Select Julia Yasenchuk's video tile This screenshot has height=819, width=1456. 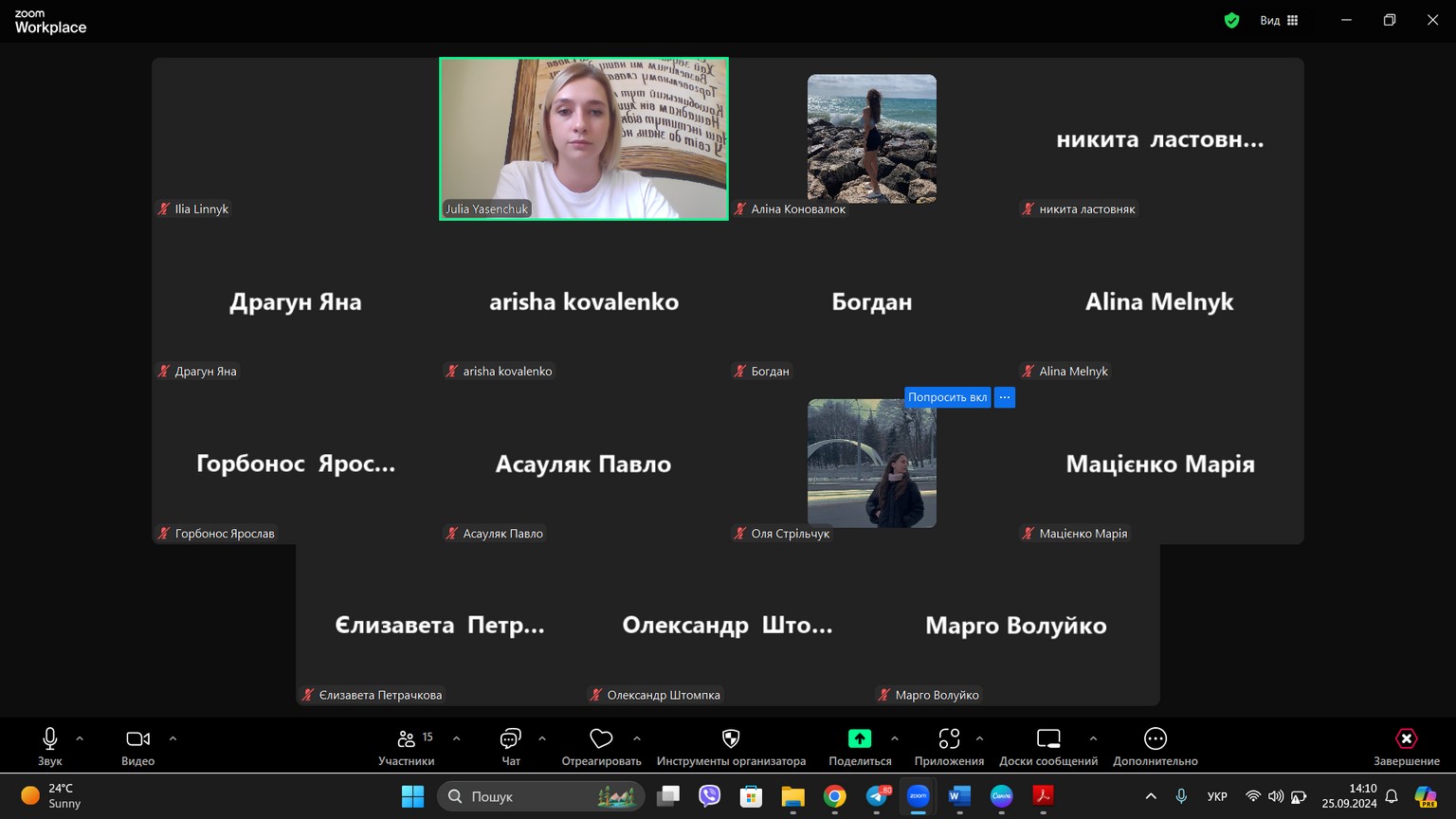[583, 138]
